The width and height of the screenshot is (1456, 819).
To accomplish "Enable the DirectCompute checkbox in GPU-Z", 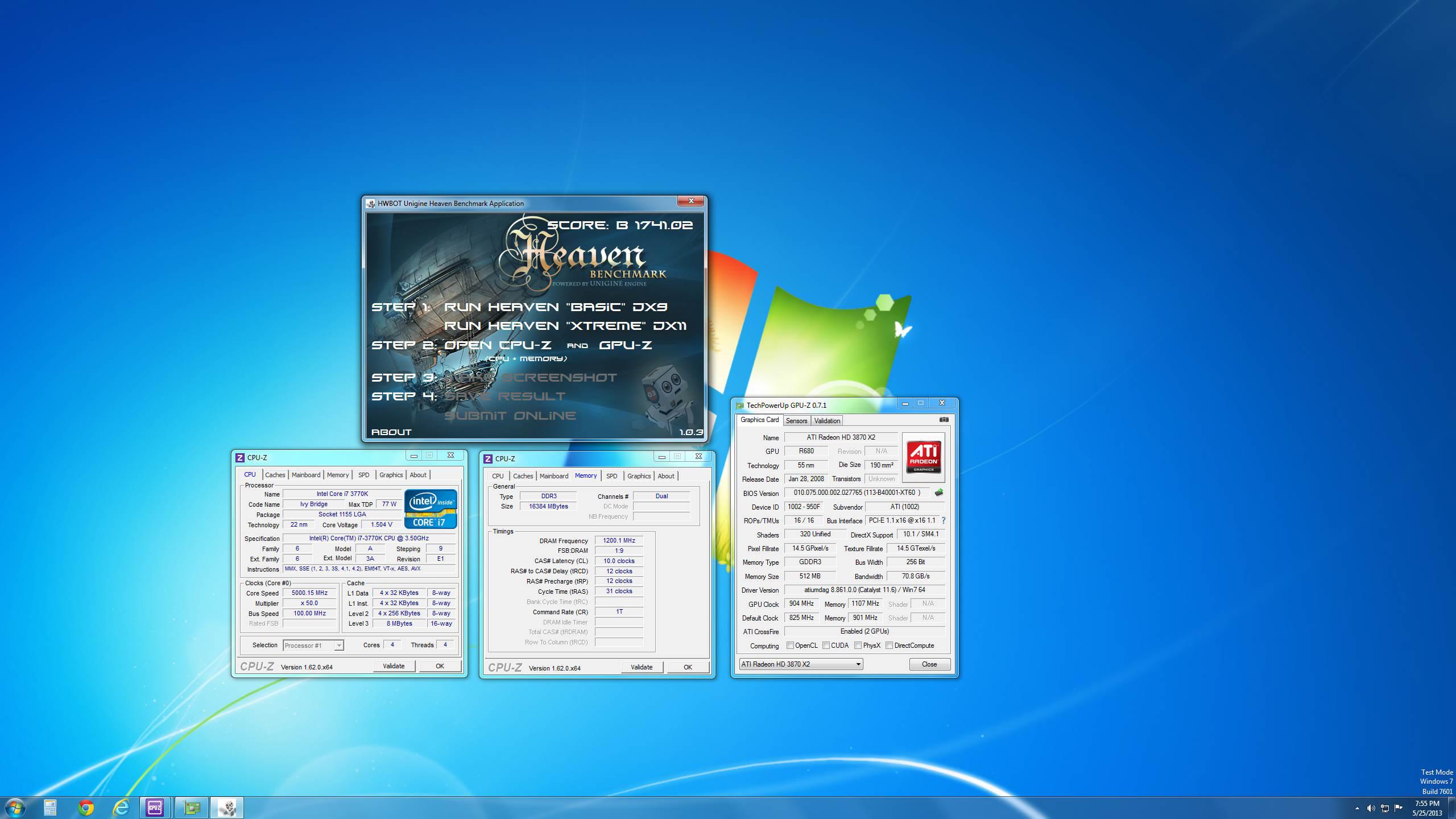I will 889,646.
